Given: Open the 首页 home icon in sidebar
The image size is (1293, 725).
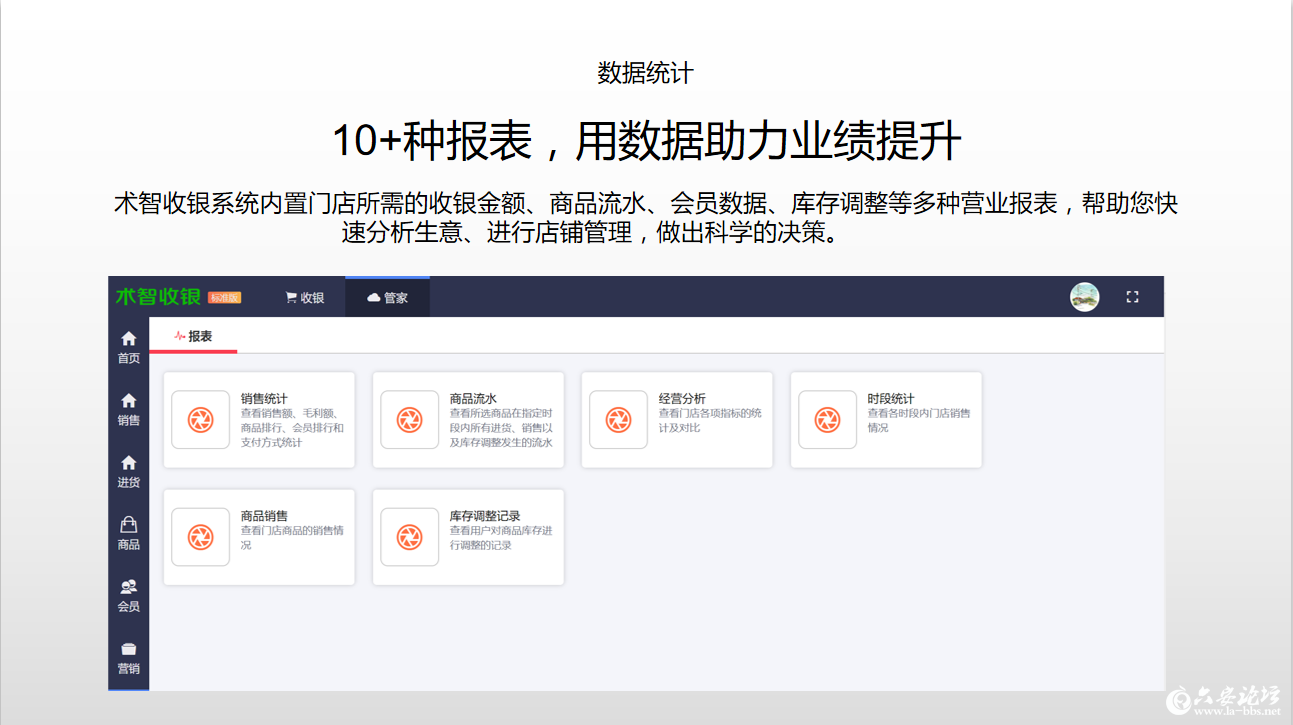Looking at the screenshot, I should pyautogui.click(x=128, y=338).
